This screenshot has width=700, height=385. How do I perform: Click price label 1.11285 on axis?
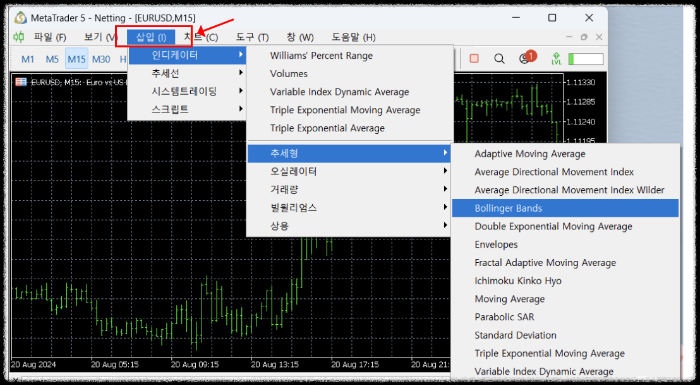(x=580, y=102)
